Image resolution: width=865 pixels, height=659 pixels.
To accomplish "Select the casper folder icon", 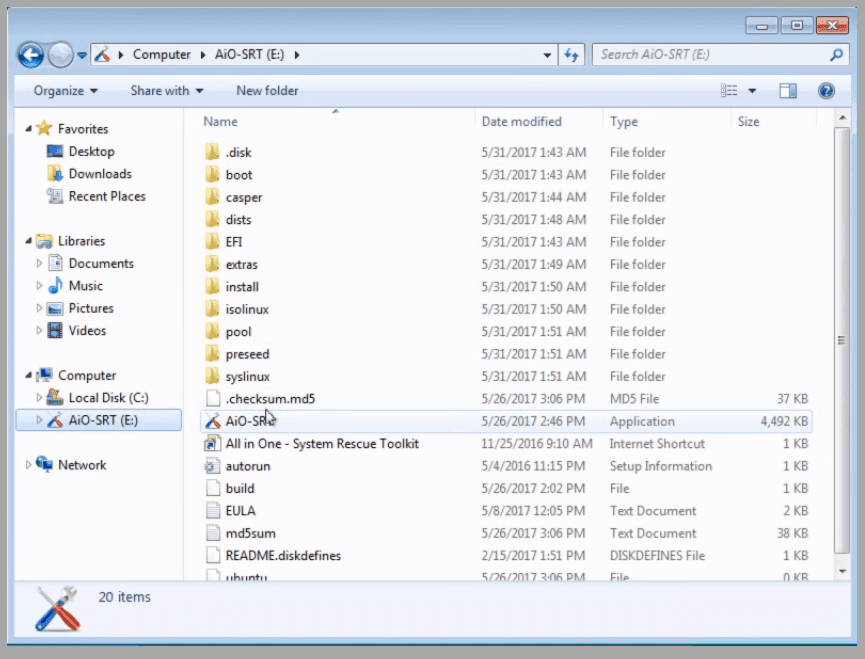I will 212,197.
